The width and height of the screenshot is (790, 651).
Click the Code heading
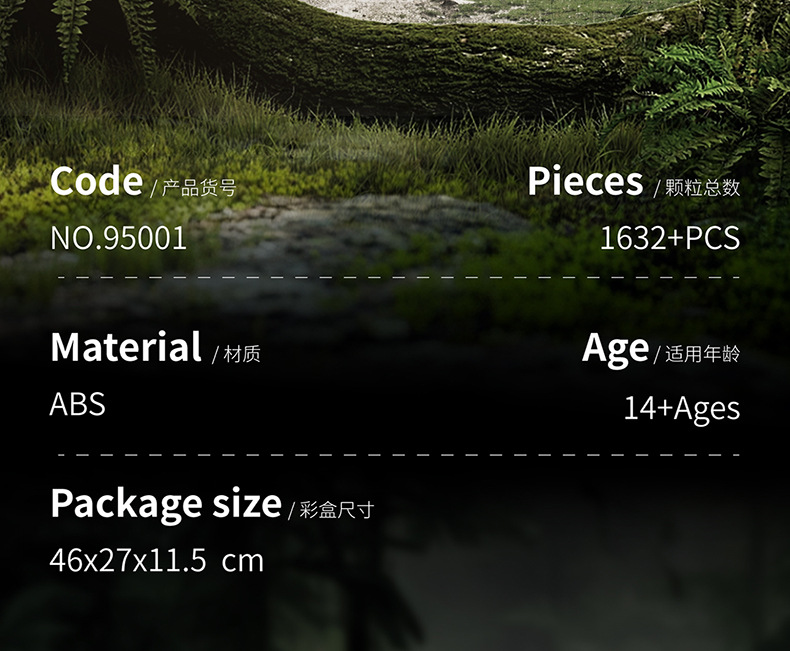point(96,182)
